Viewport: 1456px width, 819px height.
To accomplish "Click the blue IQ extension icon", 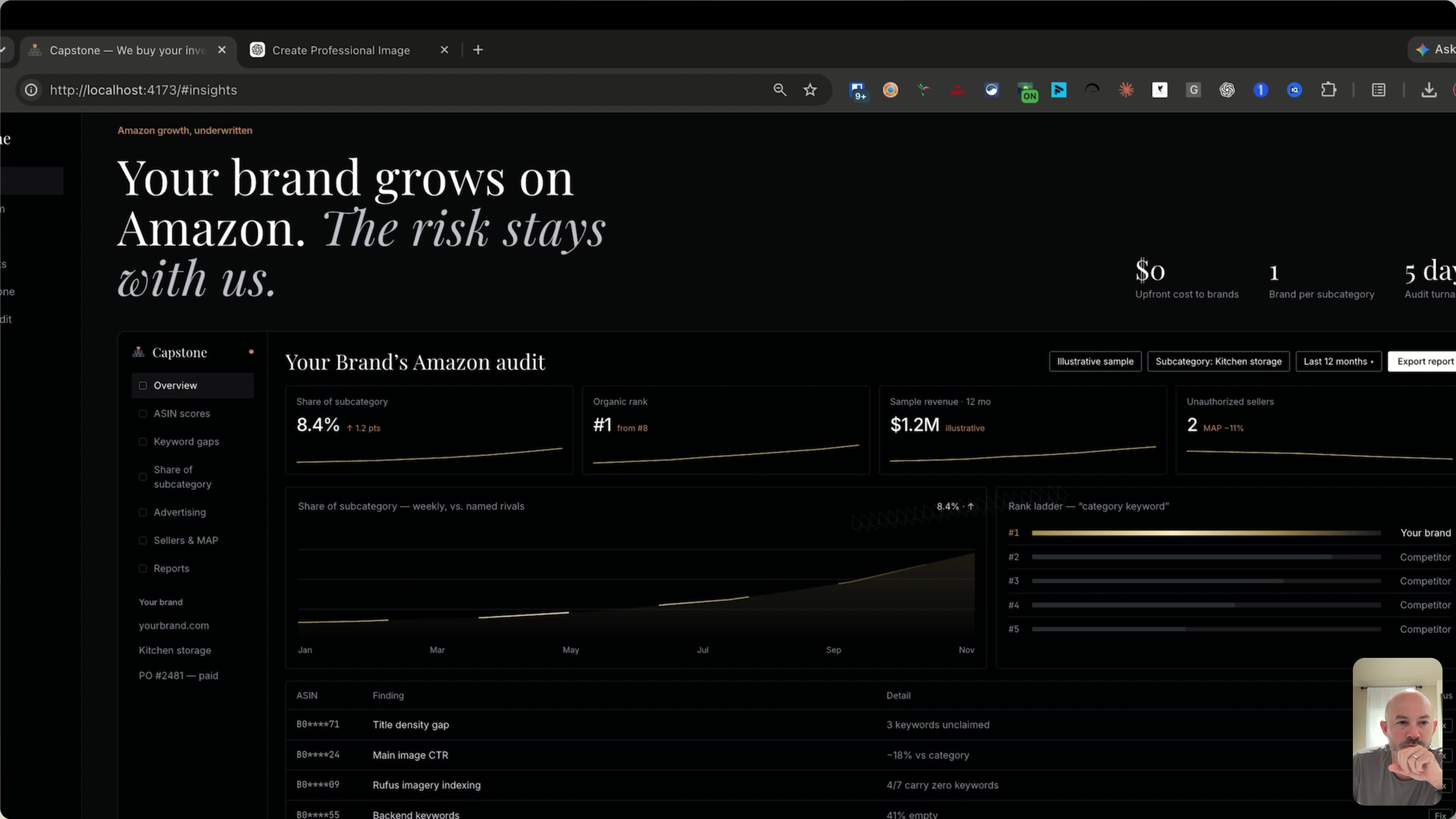I will pos(1295,90).
